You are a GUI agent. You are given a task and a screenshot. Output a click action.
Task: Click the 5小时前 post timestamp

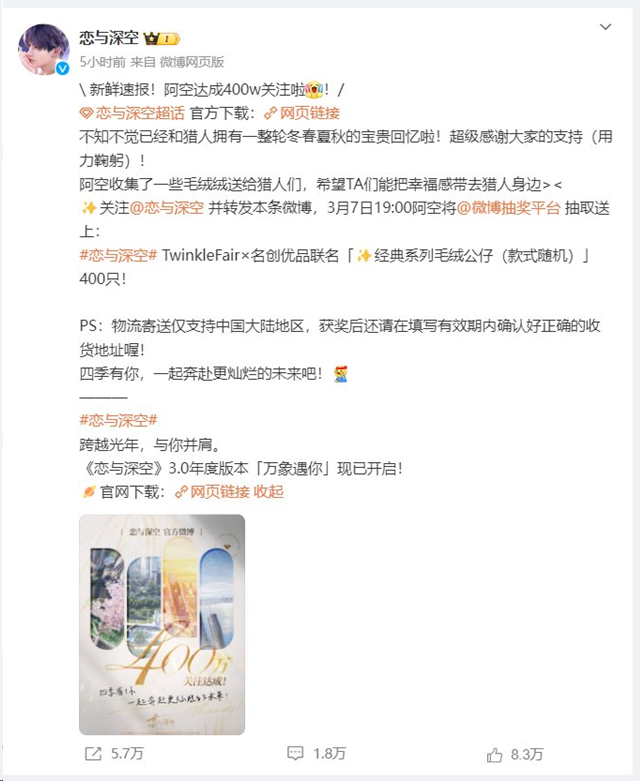pyautogui.click(x=103, y=62)
